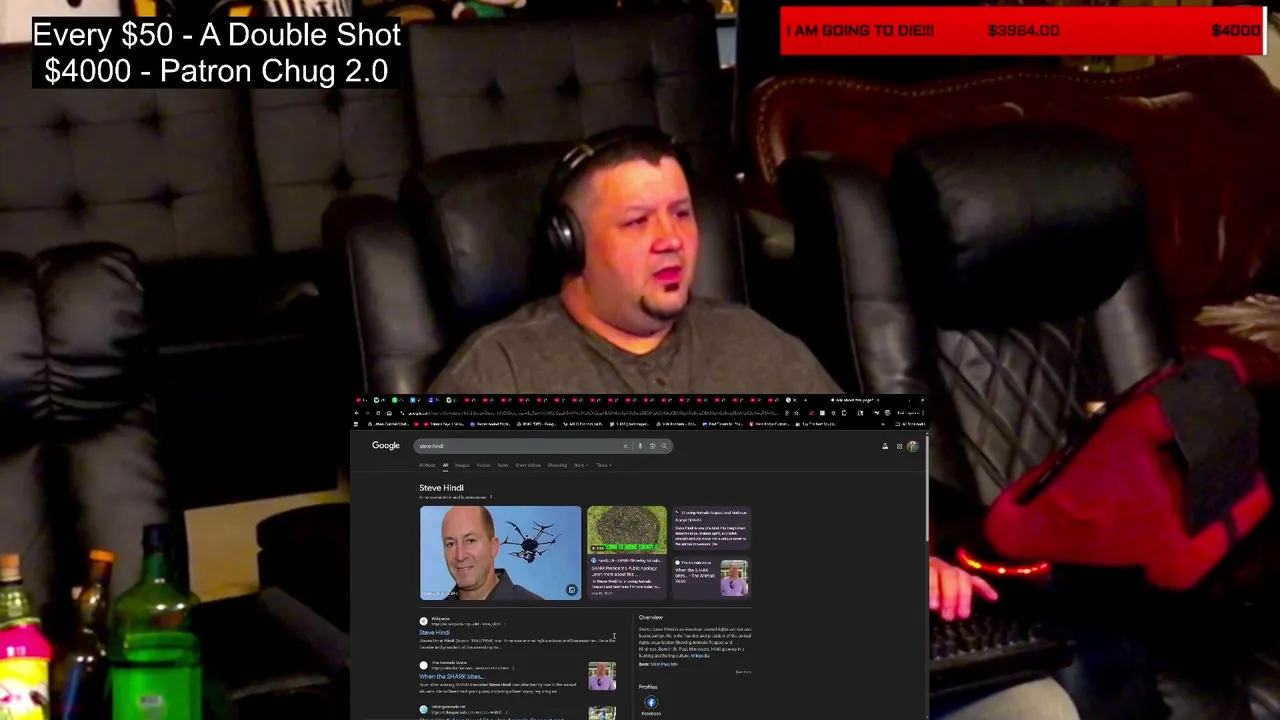1280x720 pixels.
Task: Open the green field video thumbnail
Action: tap(626, 530)
